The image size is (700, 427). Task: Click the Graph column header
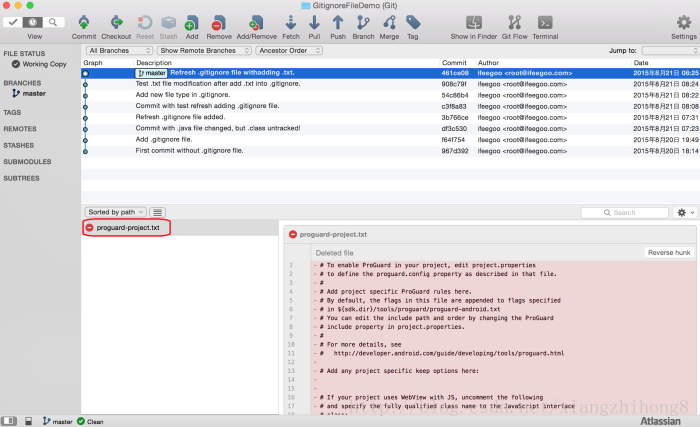click(x=93, y=63)
